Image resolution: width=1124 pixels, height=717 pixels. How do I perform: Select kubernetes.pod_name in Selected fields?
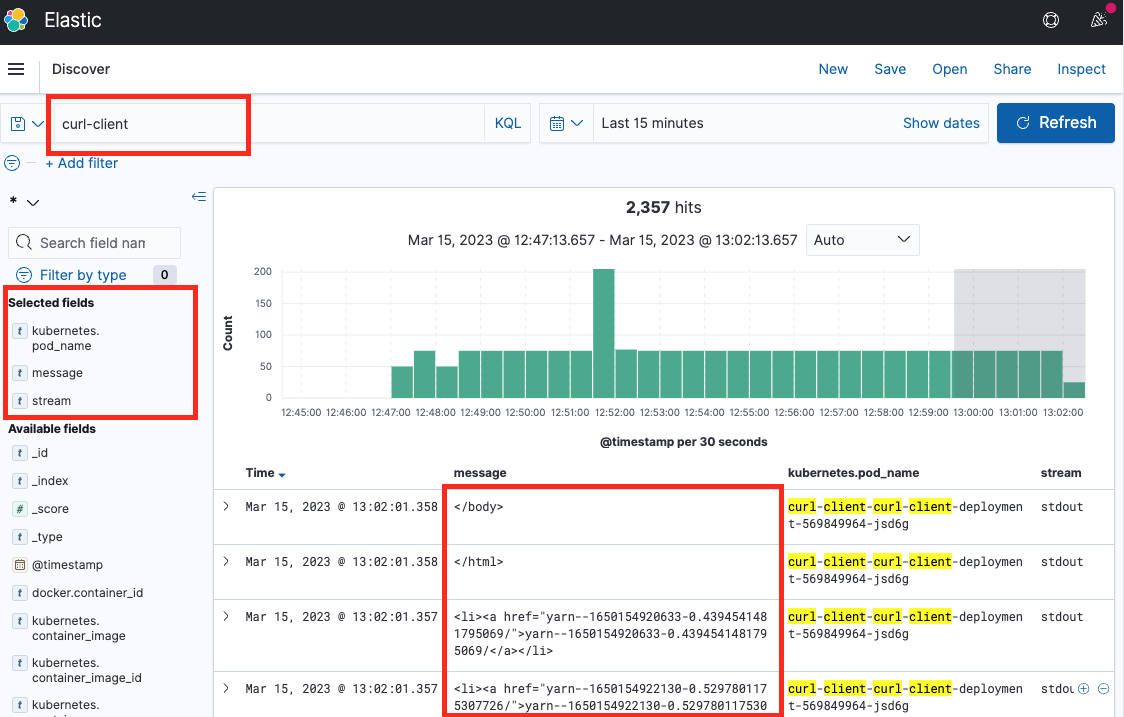click(x=65, y=338)
